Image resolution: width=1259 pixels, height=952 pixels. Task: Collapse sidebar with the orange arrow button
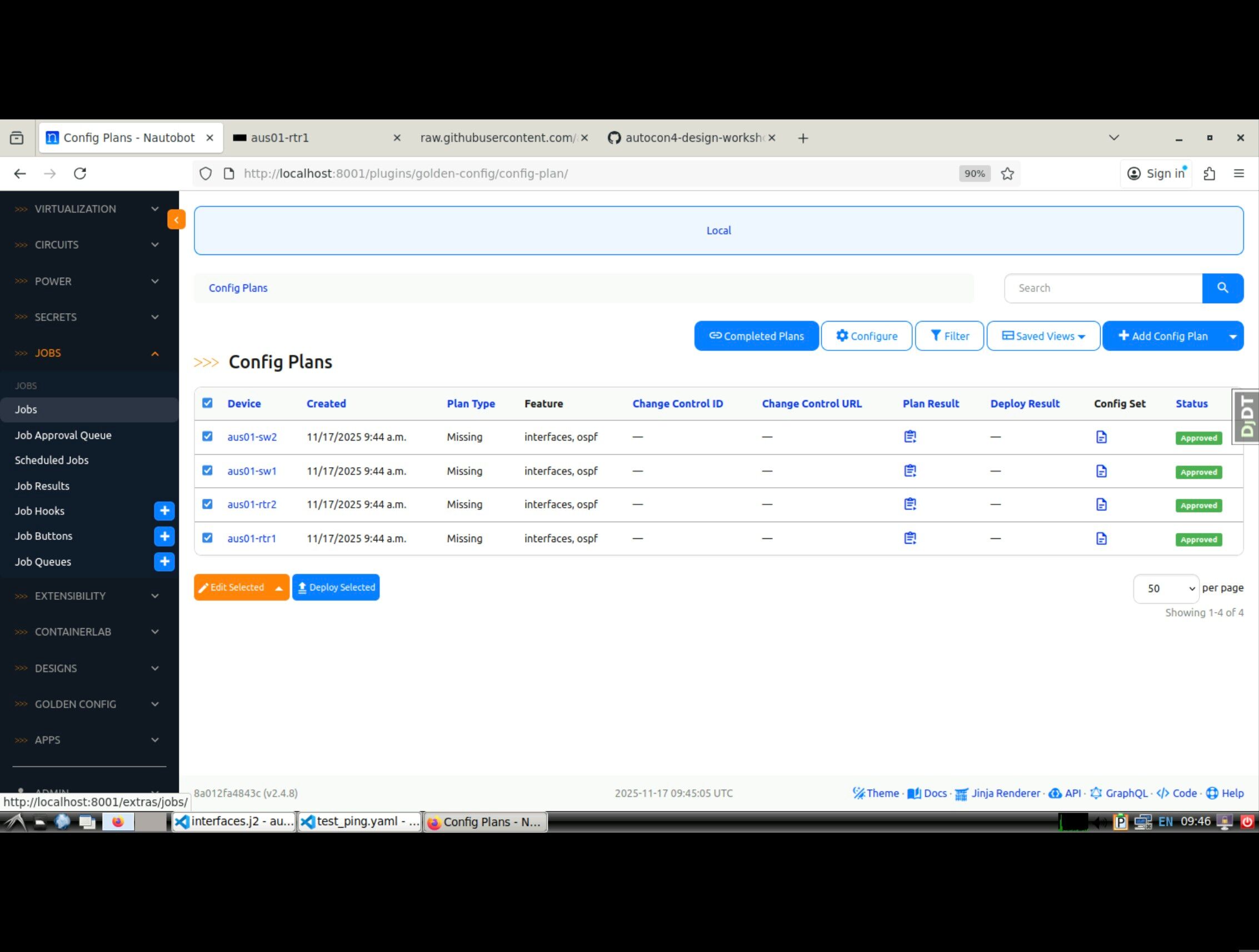[177, 219]
